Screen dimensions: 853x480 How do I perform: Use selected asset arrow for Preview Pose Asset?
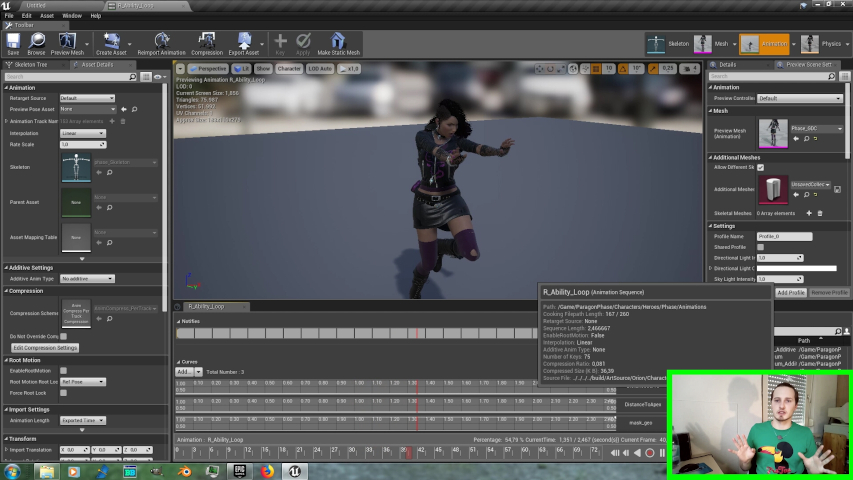123,109
